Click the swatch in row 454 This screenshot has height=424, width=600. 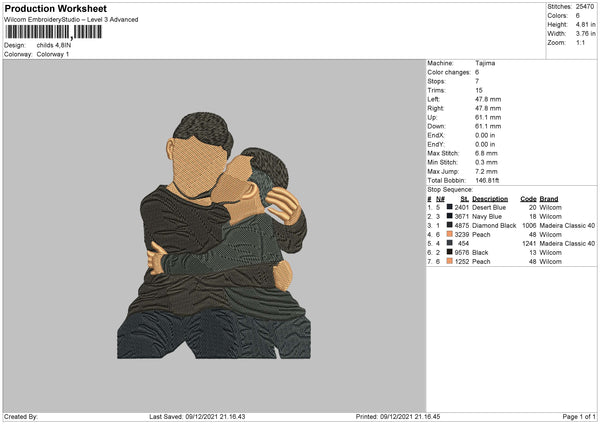450,243
